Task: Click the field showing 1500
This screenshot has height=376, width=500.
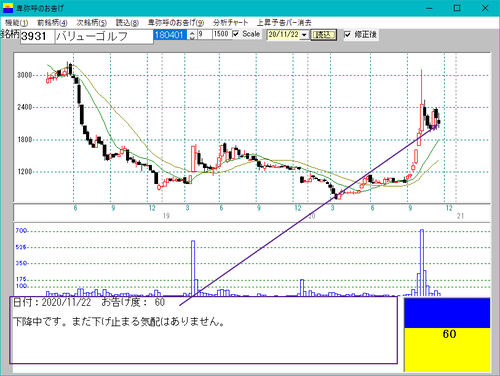Action: pyautogui.click(x=221, y=34)
